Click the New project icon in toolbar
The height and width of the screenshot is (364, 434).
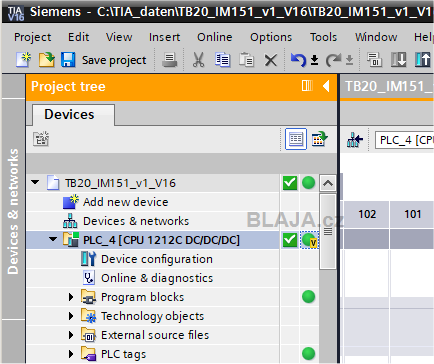pyautogui.click(x=23, y=60)
